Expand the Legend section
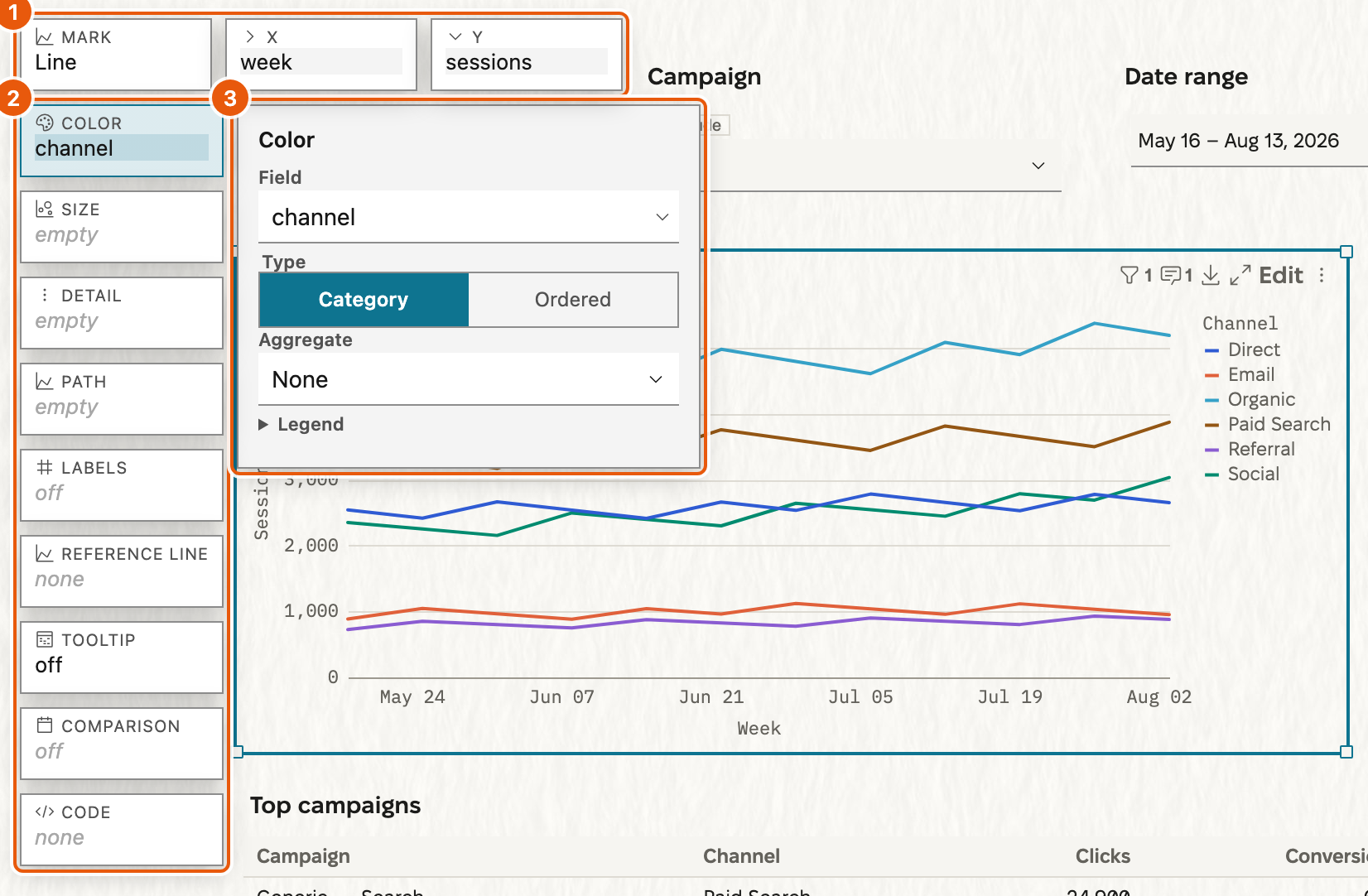Image resolution: width=1368 pixels, height=896 pixels. tap(301, 424)
